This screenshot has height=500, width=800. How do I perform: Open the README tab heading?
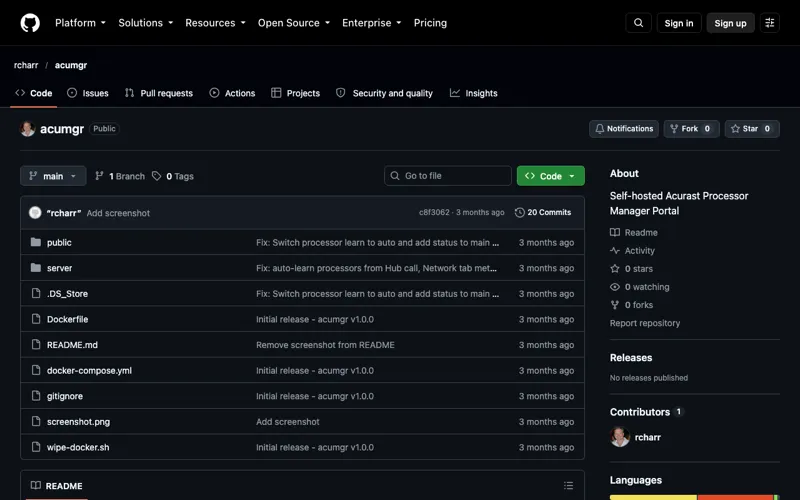coord(57,486)
